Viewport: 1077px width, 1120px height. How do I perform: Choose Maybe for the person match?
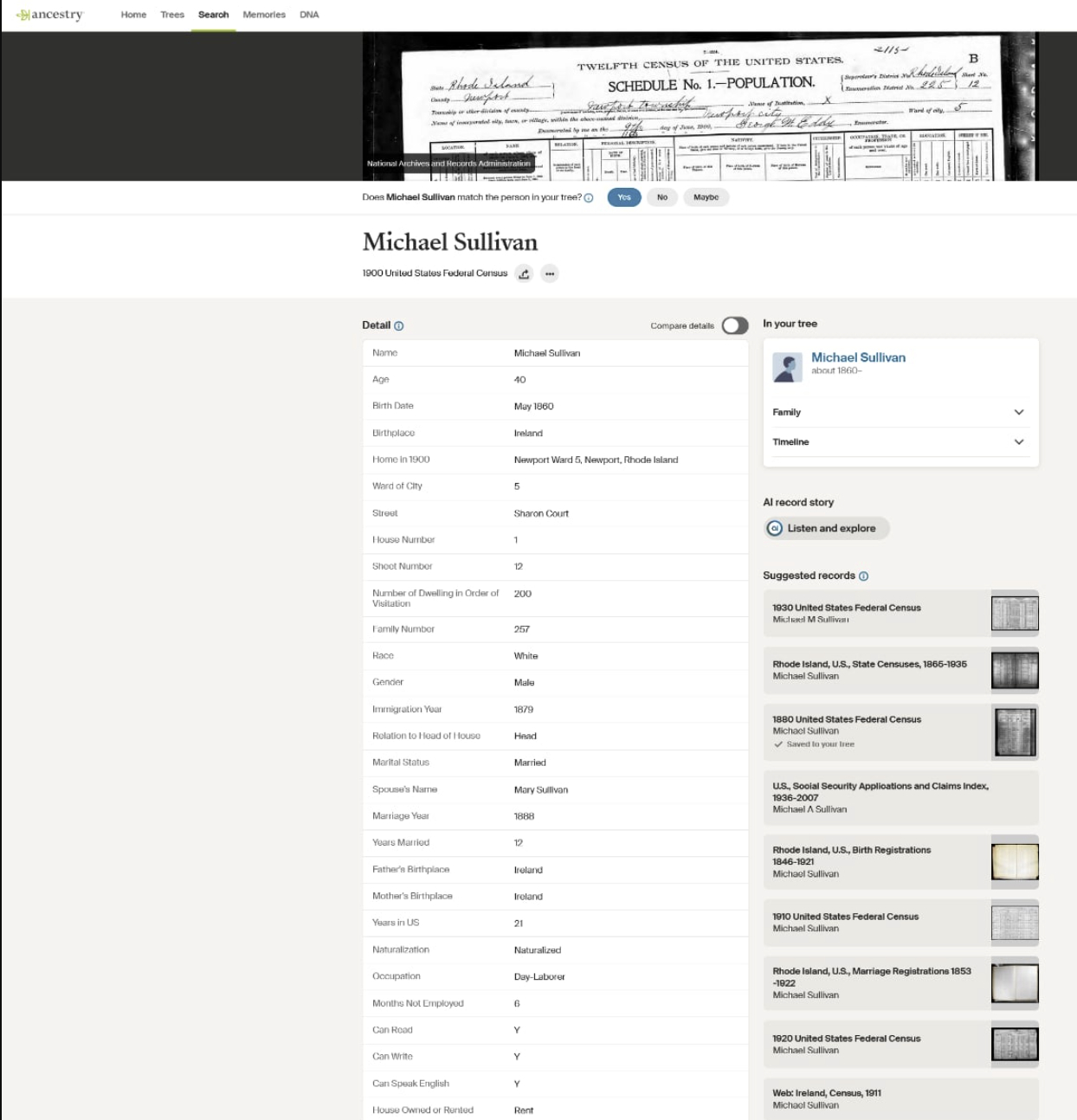(x=706, y=197)
